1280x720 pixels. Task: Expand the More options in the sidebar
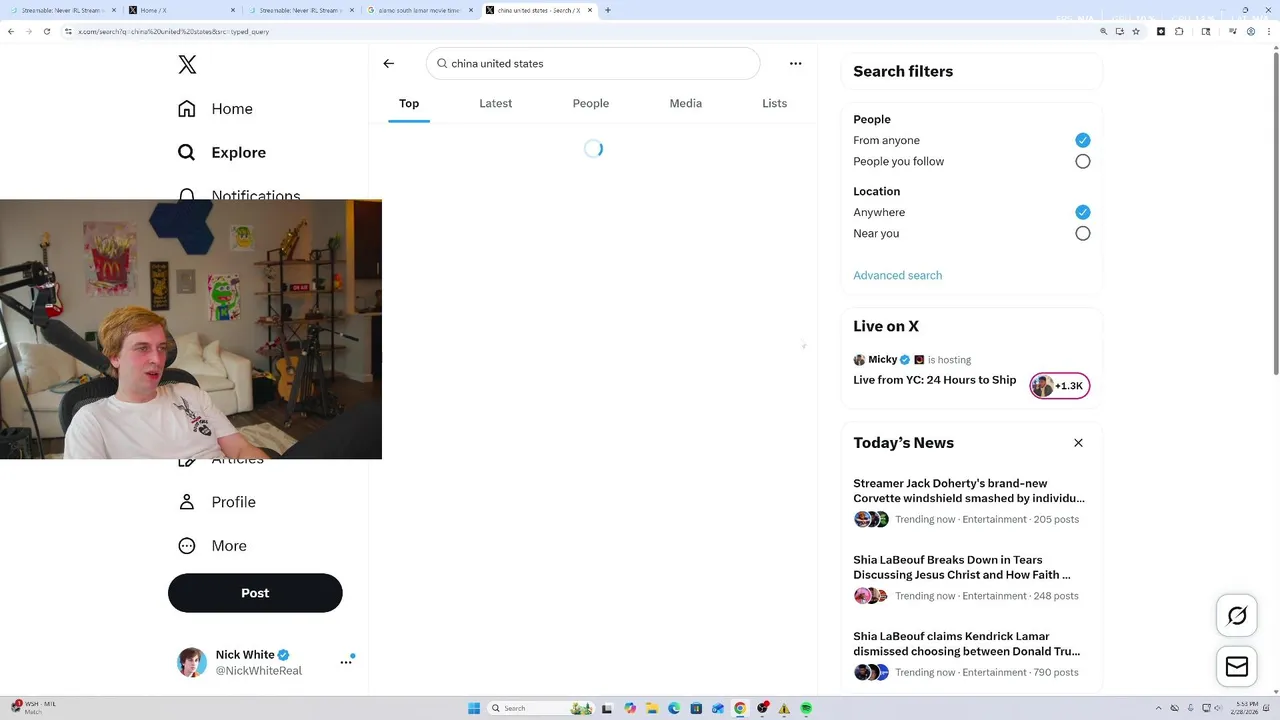coord(212,546)
